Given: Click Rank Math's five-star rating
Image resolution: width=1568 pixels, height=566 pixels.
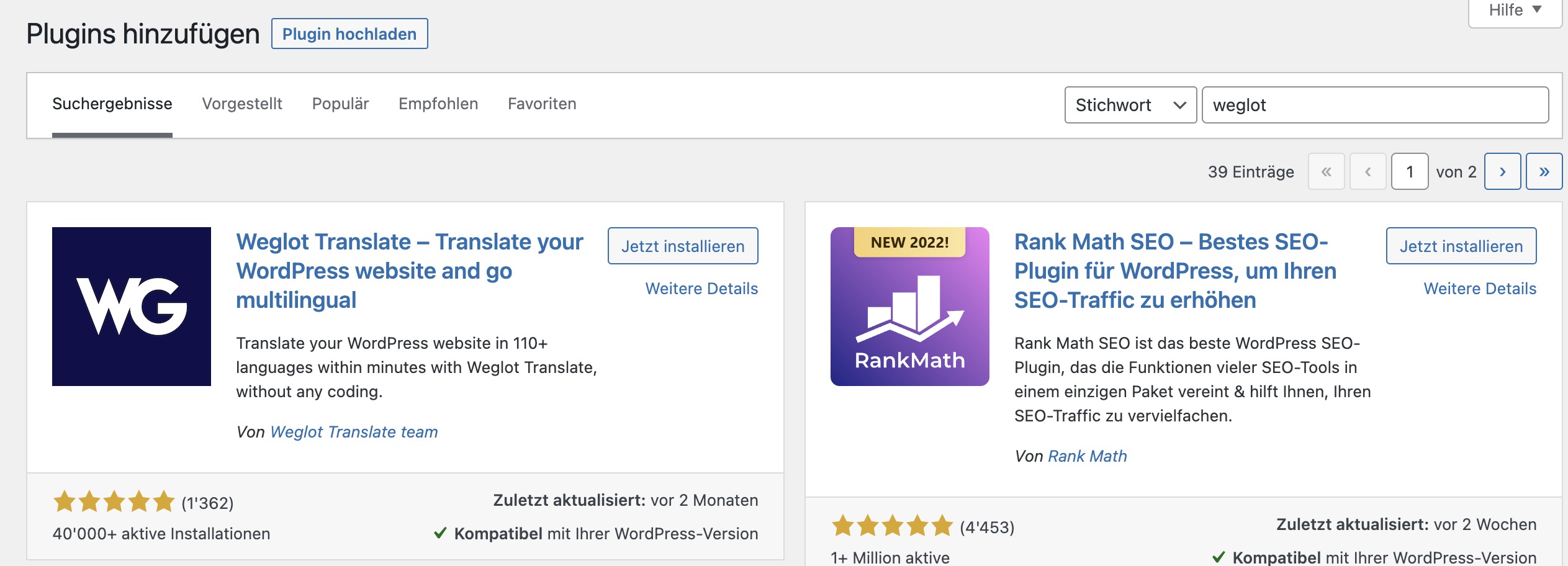Looking at the screenshot, I should tap(892, 526).
